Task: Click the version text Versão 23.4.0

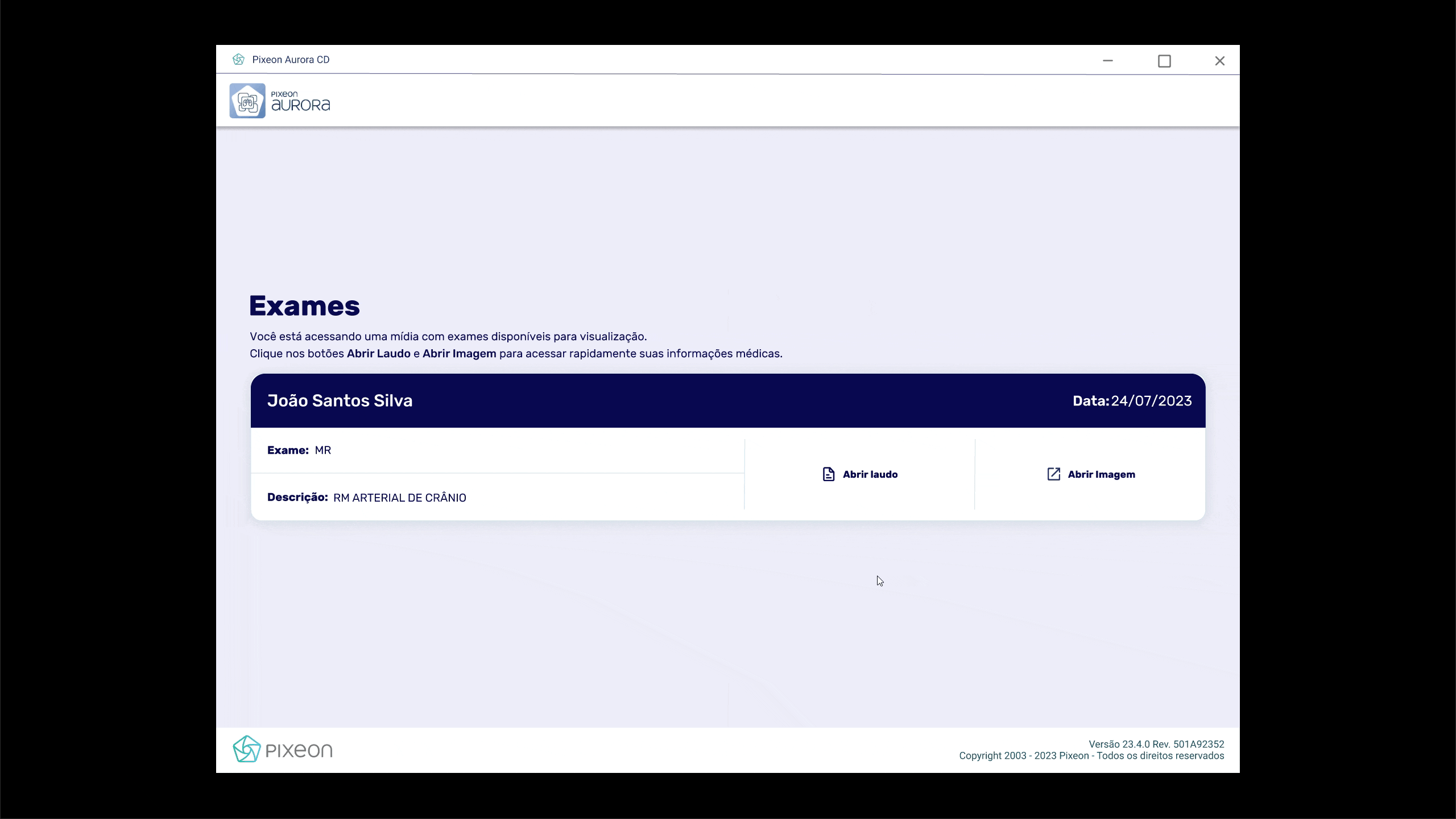Action: coord(1119,744)
